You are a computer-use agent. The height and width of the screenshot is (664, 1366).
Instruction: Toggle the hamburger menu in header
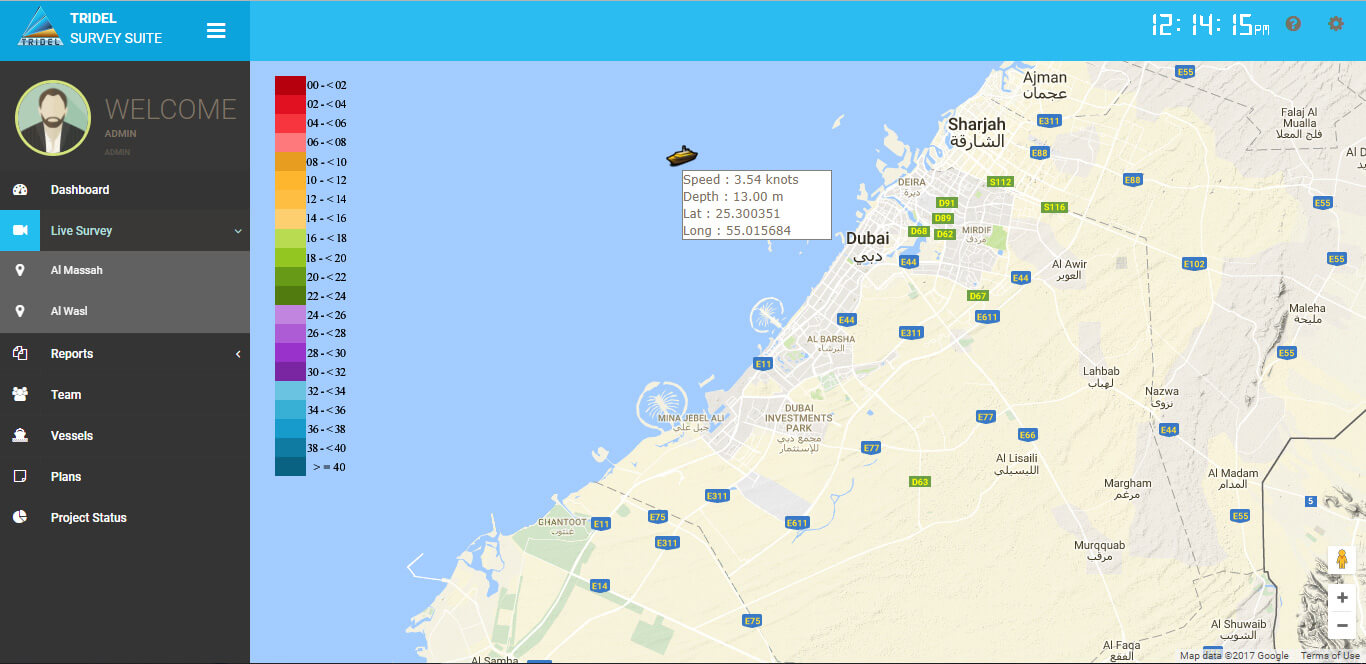[x=216, y=30]
